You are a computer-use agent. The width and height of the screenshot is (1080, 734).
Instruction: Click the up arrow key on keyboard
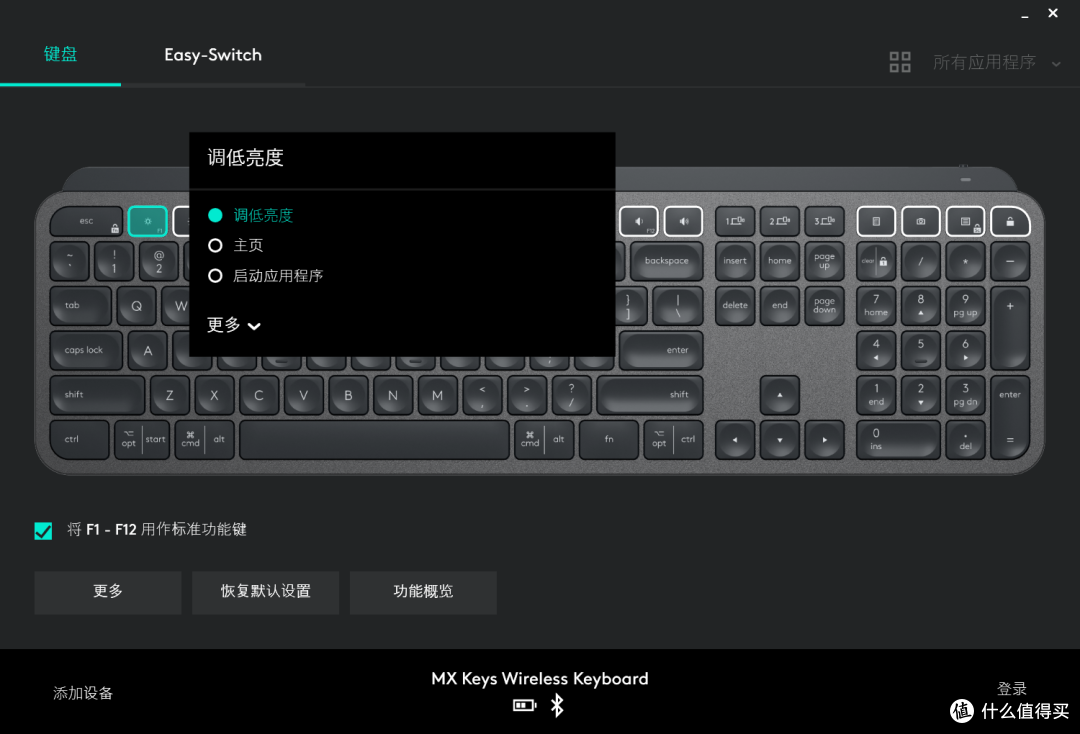tap(780, 395)
